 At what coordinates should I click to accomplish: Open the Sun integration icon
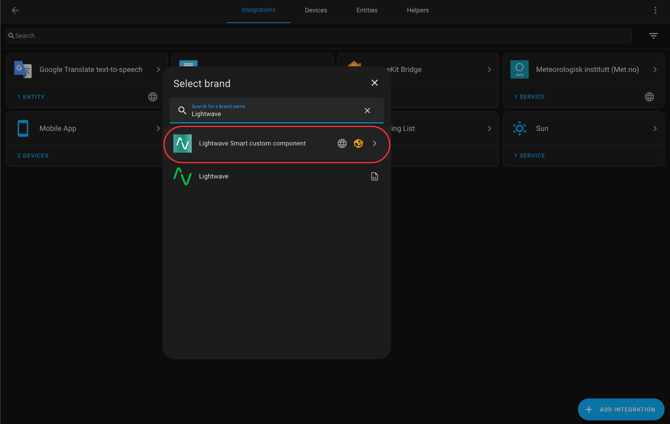coord(520,128)
